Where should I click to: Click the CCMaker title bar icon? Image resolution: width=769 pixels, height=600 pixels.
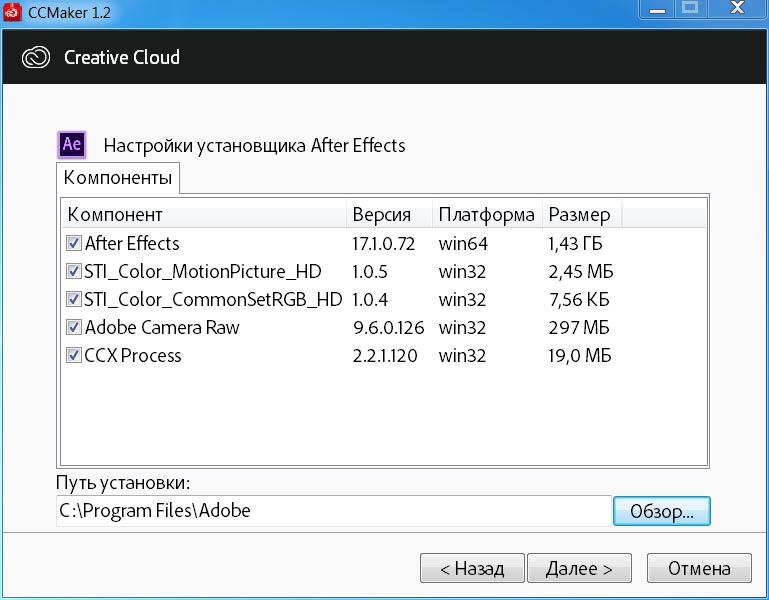coord(11,12)
